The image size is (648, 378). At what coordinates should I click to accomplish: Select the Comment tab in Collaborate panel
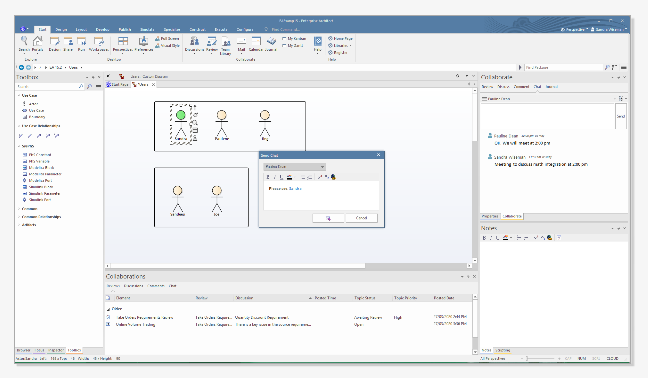coord(521,87)
